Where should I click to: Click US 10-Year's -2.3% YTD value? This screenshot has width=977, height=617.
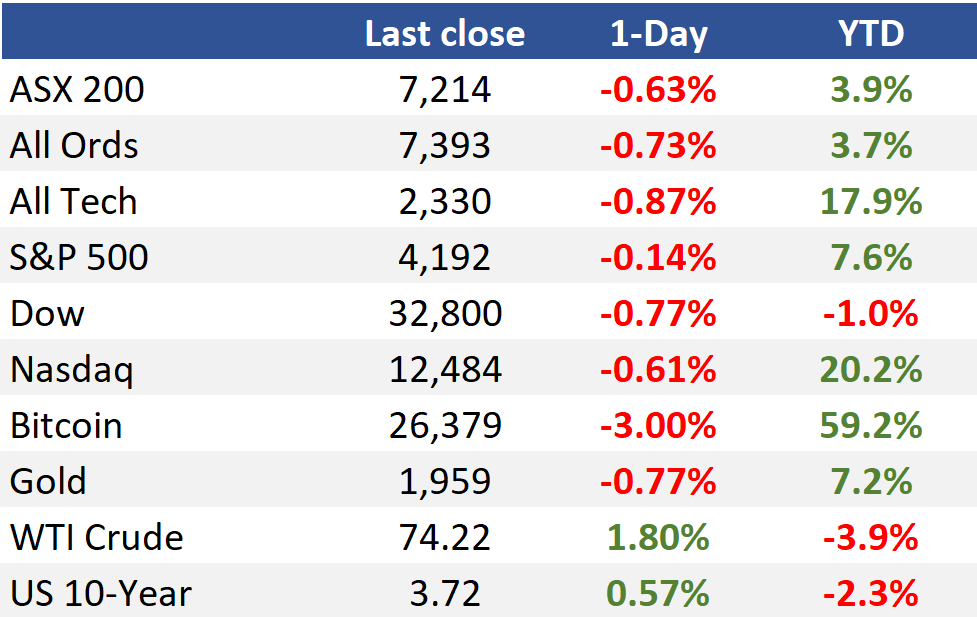pos(870,594)
